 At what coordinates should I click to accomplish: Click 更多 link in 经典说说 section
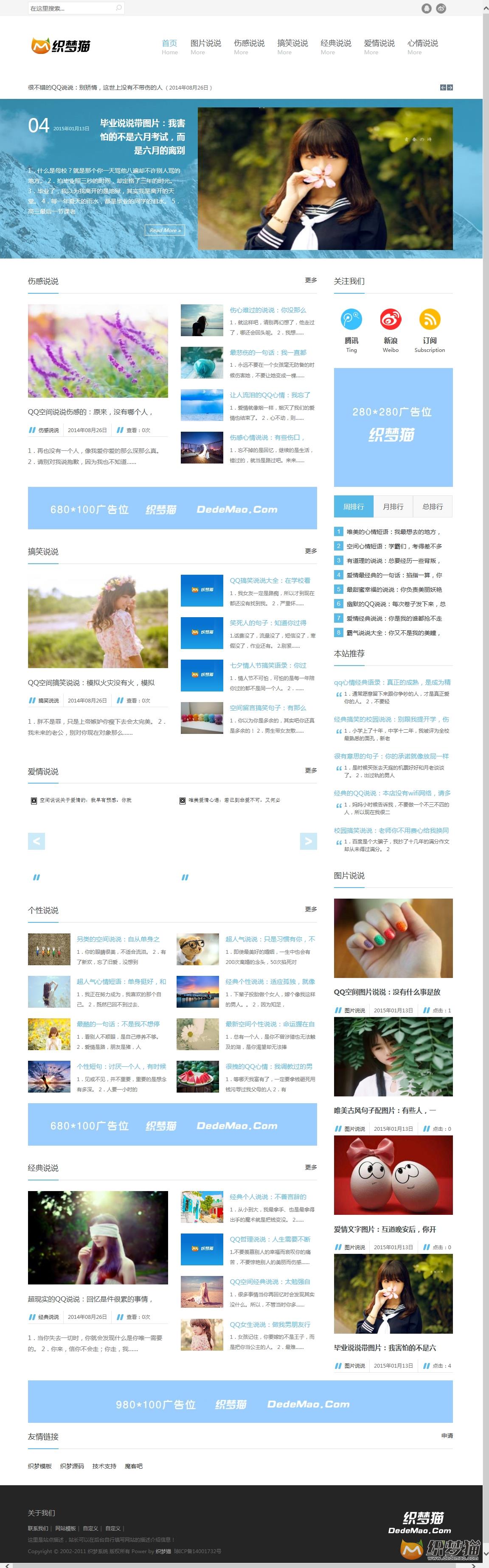click(311, 1167)
